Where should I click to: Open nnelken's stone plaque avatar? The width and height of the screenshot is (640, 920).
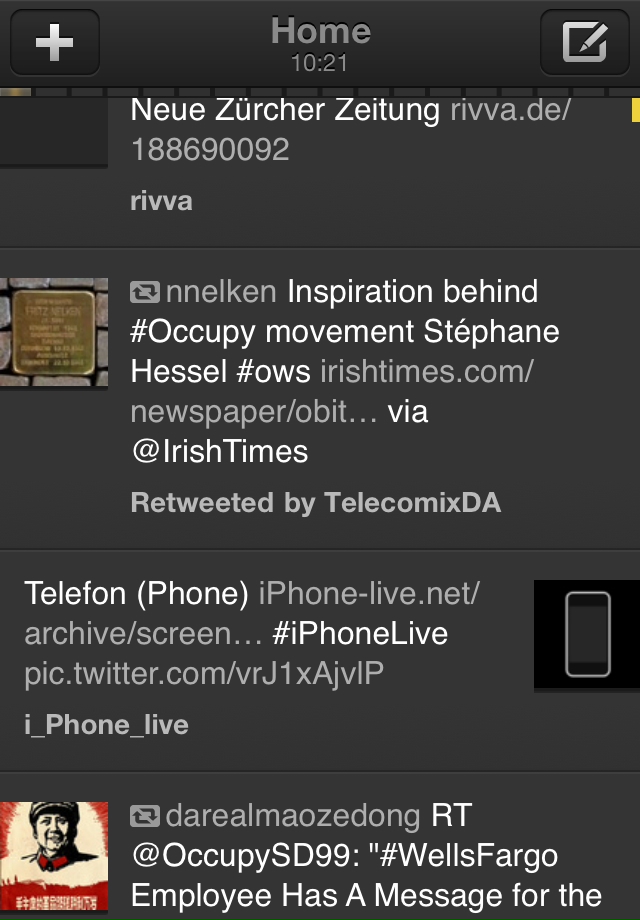point(54,332)
